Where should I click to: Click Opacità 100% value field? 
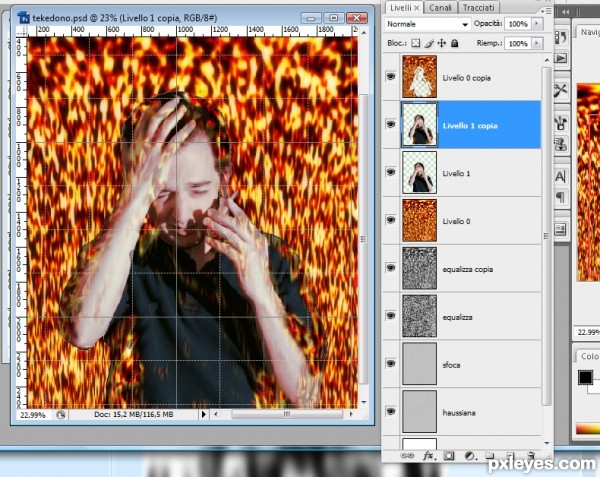[518, 24]
